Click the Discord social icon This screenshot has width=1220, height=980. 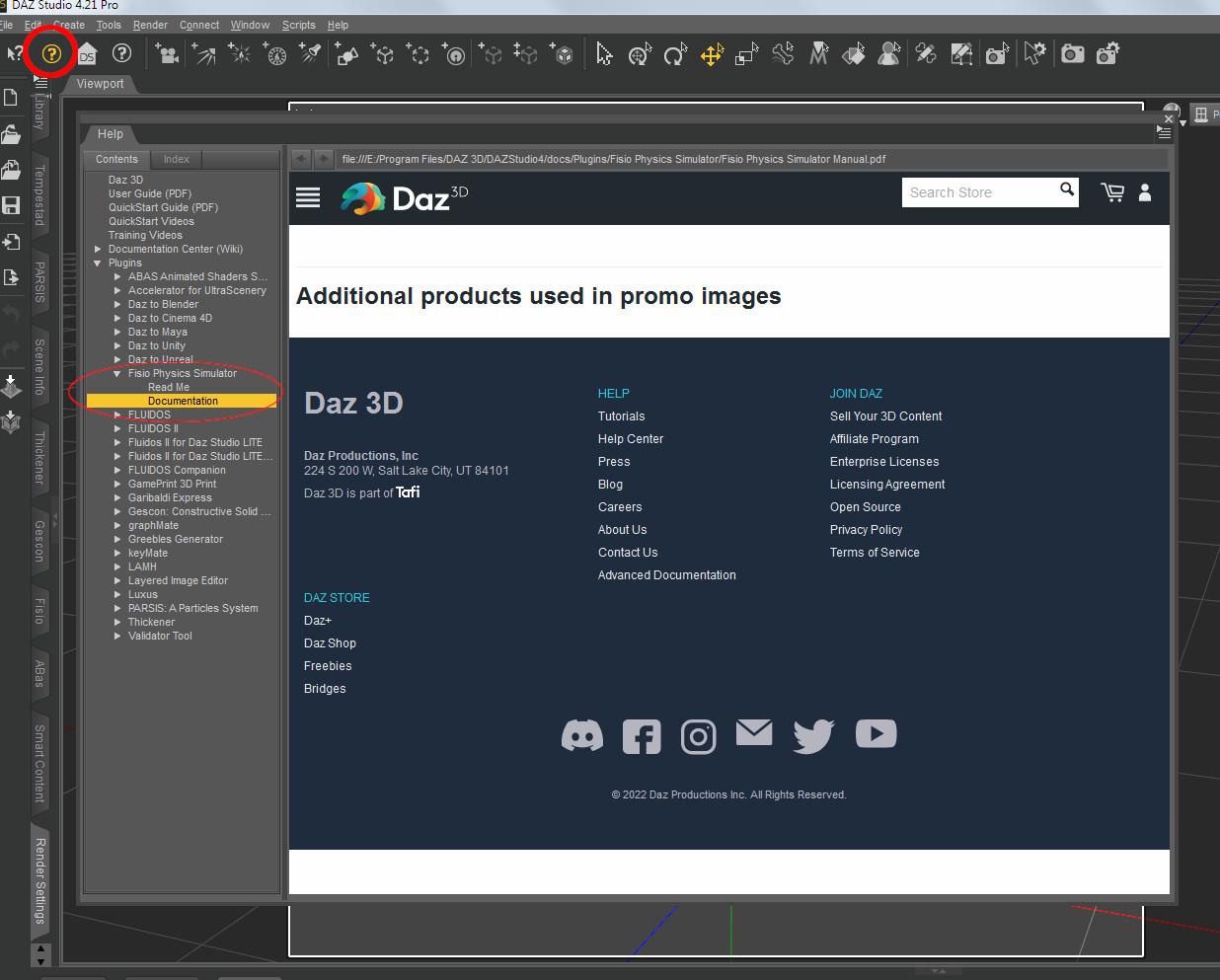coord(582,735)
